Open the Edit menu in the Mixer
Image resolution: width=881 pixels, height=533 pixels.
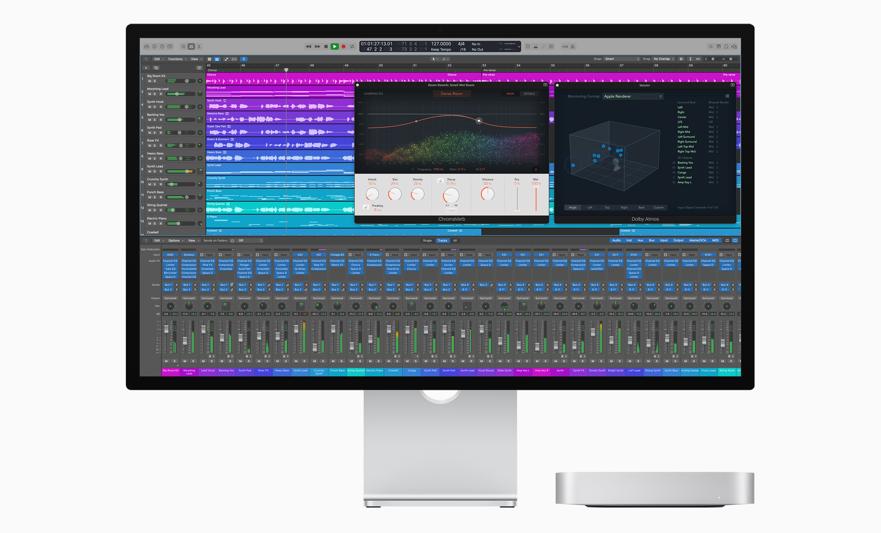[x=157, y=240]
